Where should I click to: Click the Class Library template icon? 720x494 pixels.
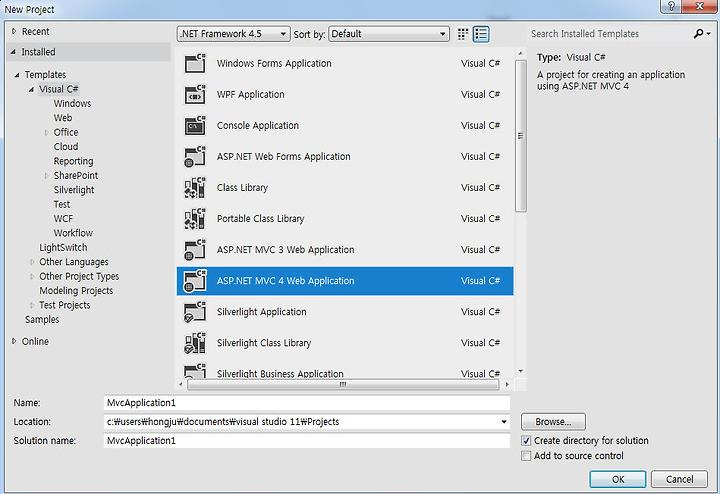[195, 188]
